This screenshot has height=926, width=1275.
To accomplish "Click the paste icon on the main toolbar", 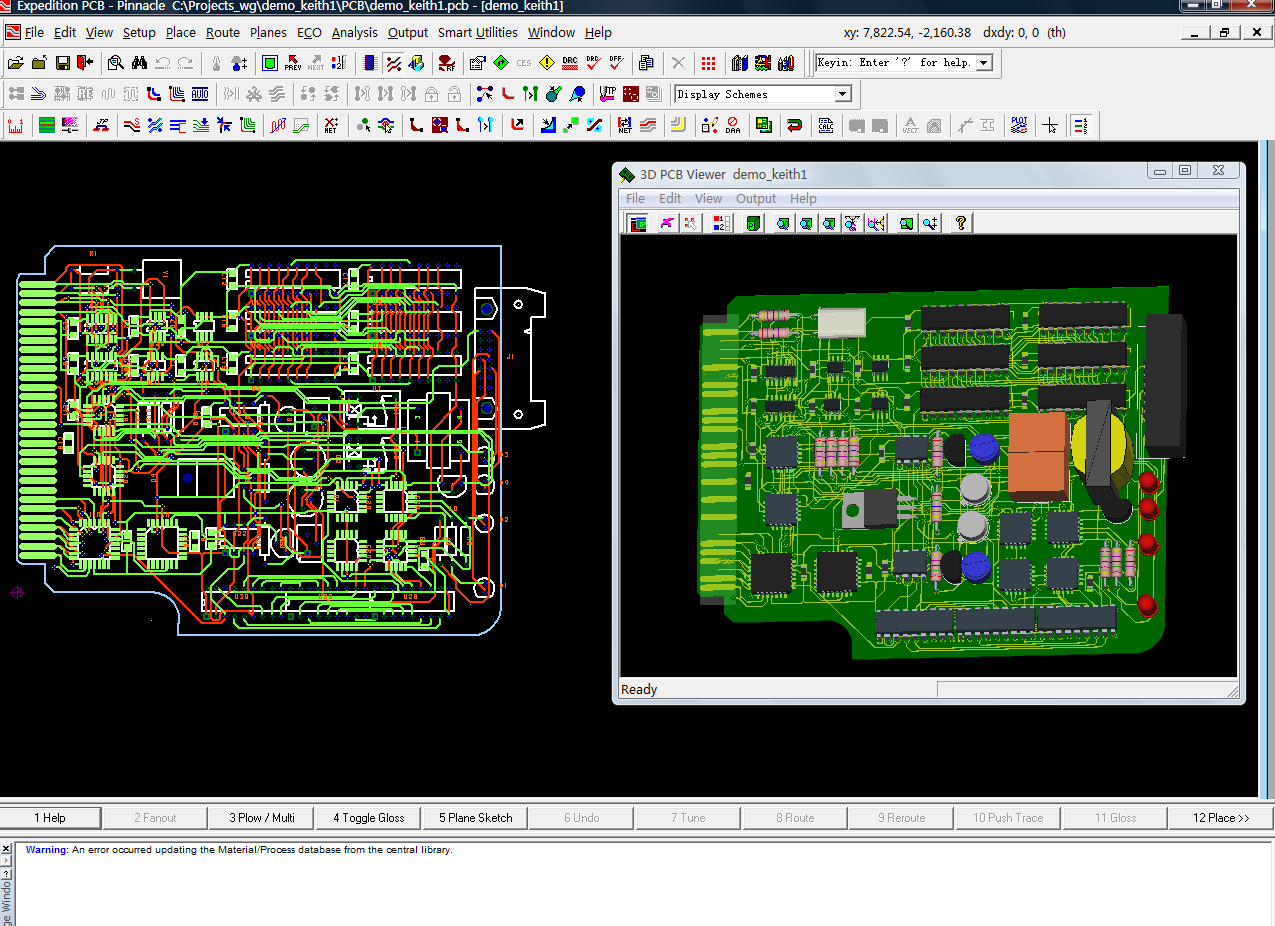I will [646, 62].
